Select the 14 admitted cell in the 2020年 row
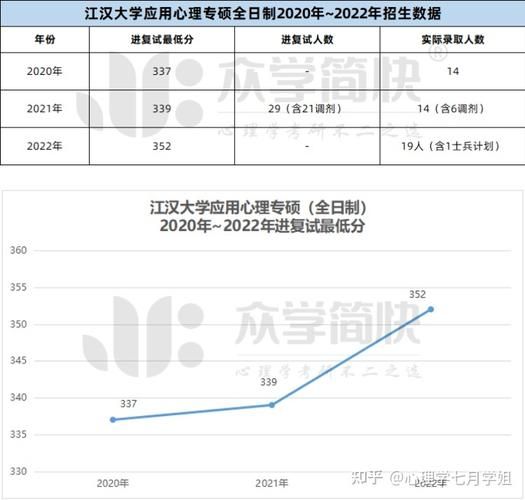 (x=453, y=71)
